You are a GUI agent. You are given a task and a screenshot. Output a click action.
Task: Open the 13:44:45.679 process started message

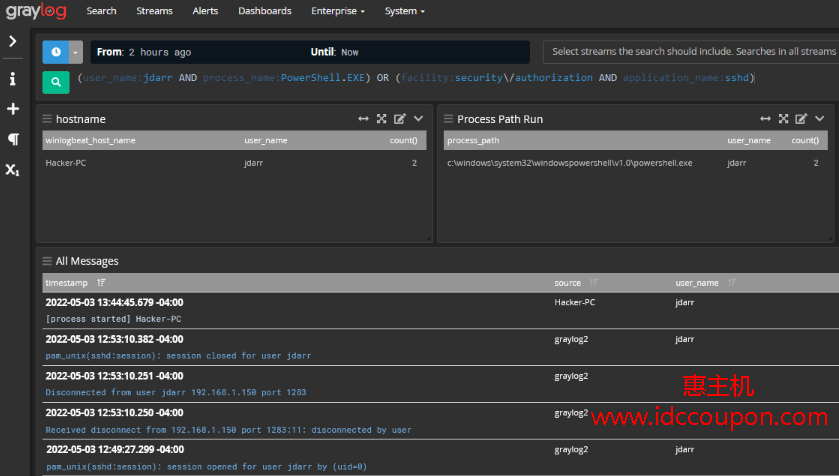pyautogui.click(x=440, y=311)
